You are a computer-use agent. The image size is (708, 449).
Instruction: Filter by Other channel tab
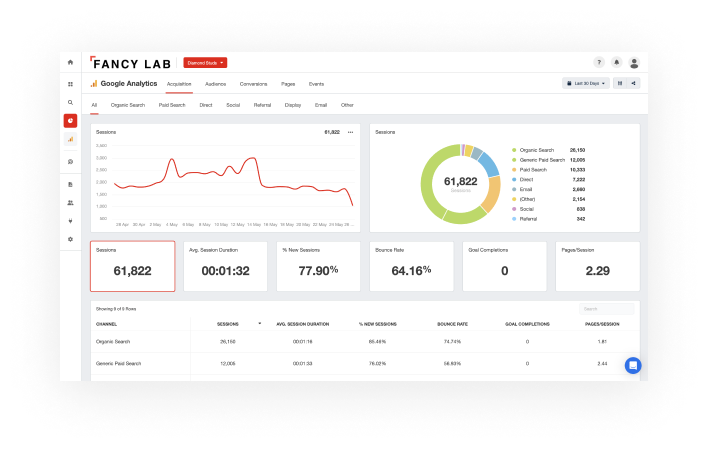click(x=347, y=105)
